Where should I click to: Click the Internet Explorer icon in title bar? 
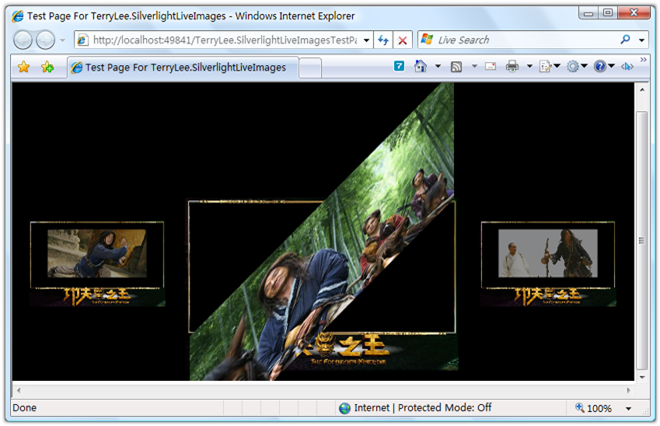point(18,16)
